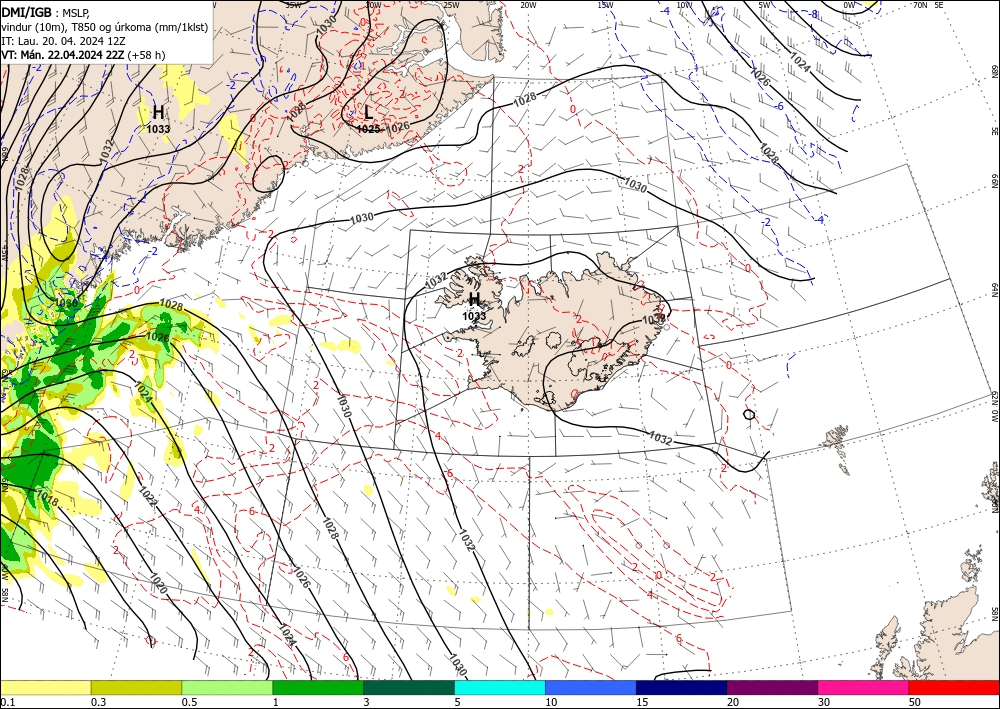Click the 1020 isobar label
The width and height of the screenshot is (1000, 709).
point(158,584)
